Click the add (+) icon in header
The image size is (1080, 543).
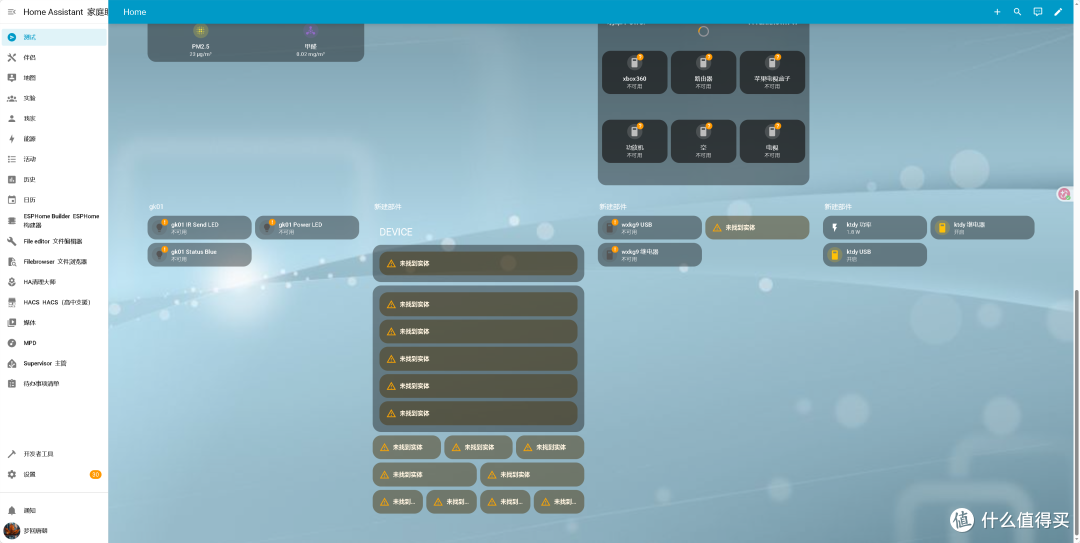click(997, 12)
